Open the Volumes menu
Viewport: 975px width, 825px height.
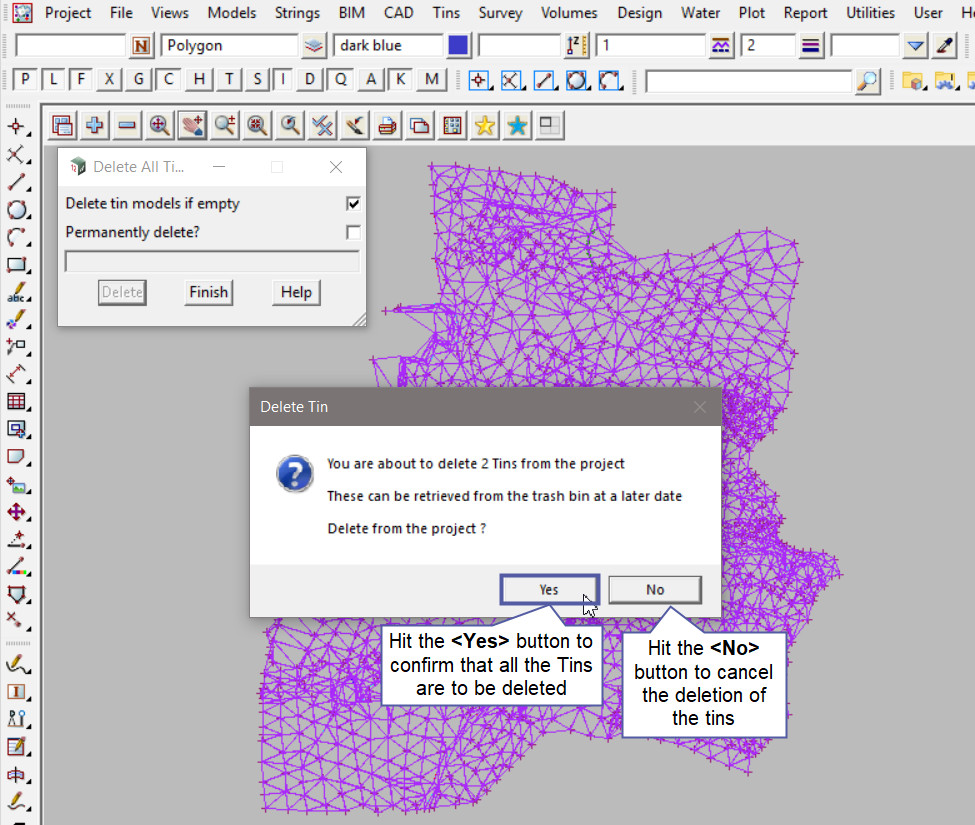pyautogui.click(x=569, y=12)
